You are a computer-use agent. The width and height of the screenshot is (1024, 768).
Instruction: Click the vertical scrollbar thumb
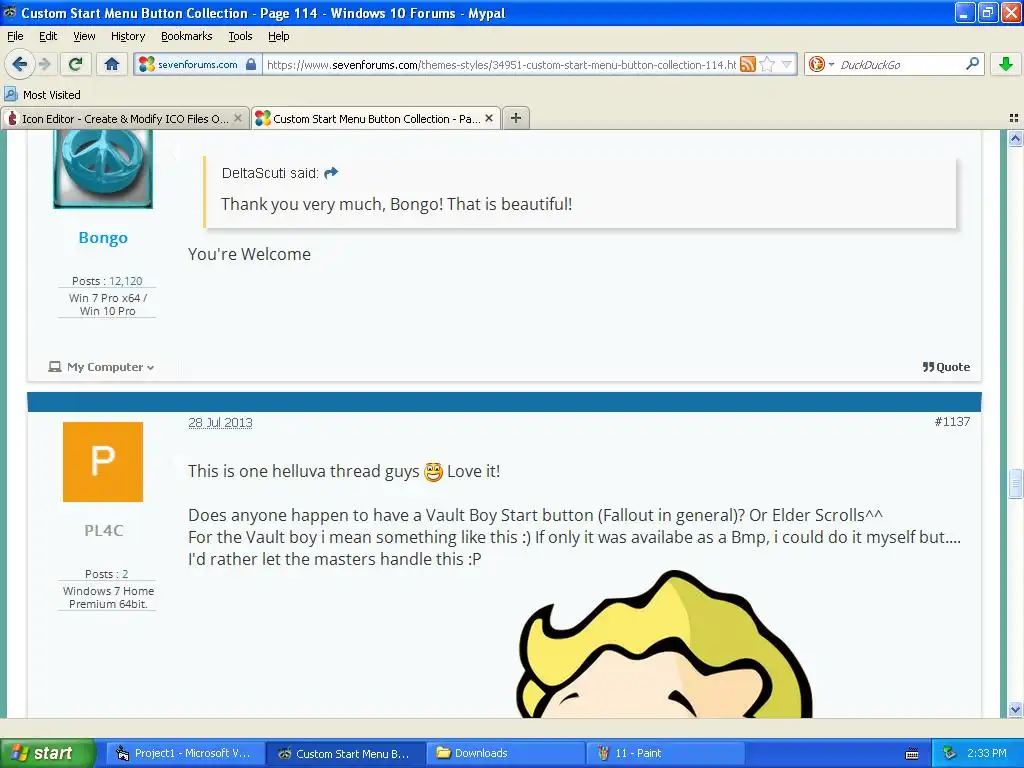[x=1015, y=484]
